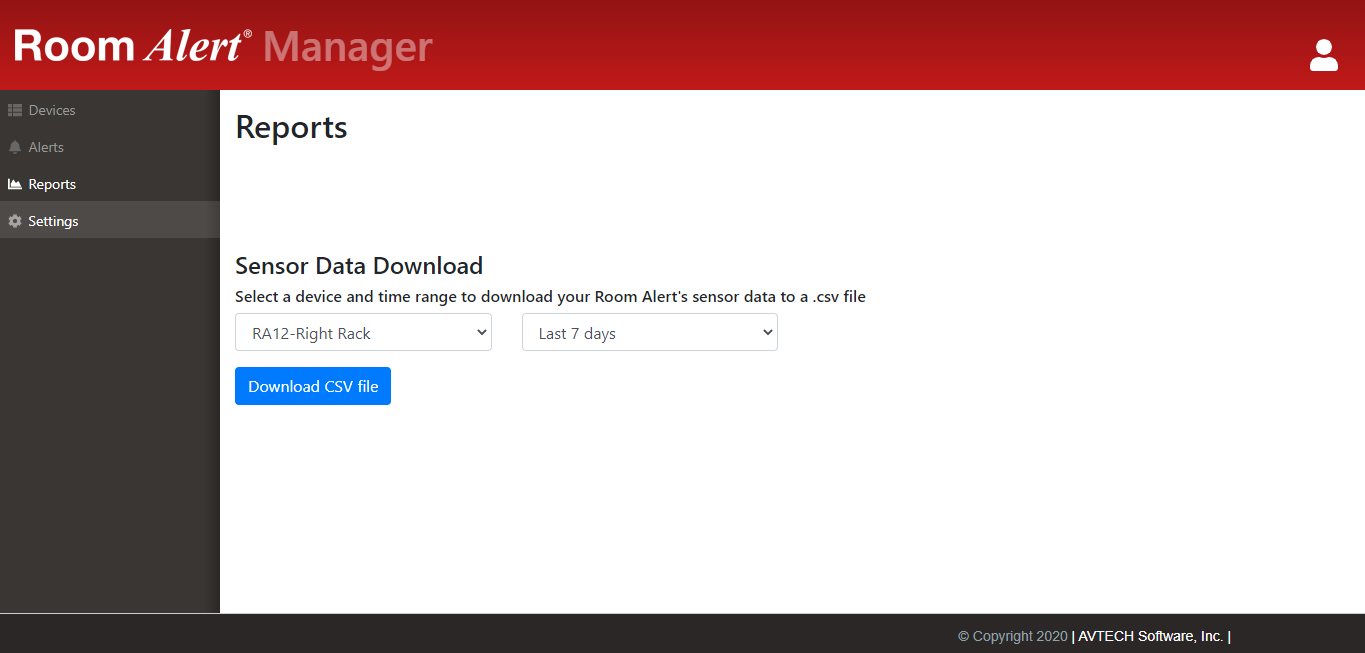Click the user profile icon at top right
1365x653 pixels.
point(1323,56)
